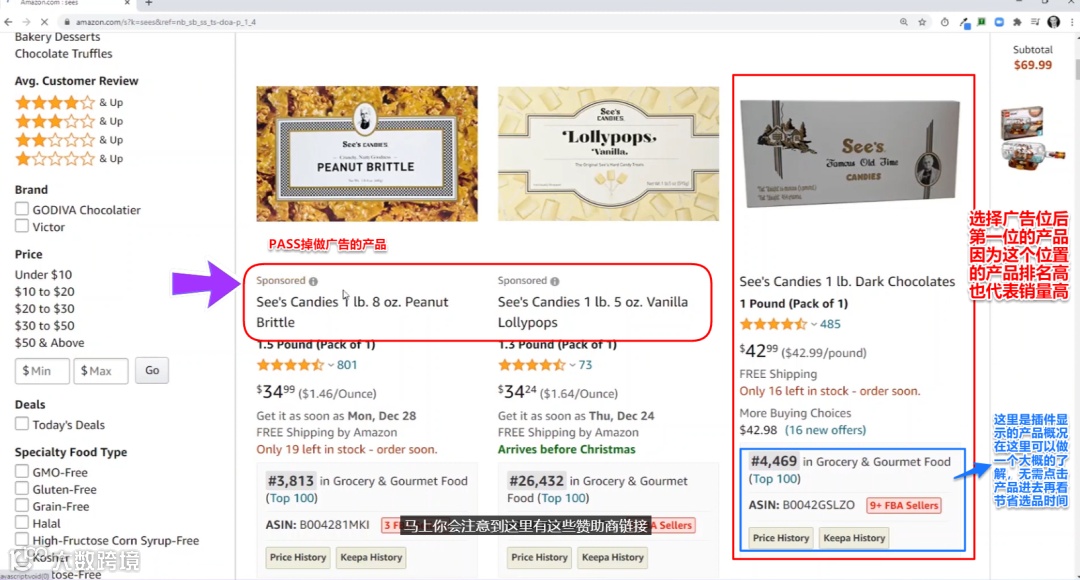The height and width of the screenshot is (580, 1080).
Task: Click the browser address bar URL
Action: click(x=166, y=22)
